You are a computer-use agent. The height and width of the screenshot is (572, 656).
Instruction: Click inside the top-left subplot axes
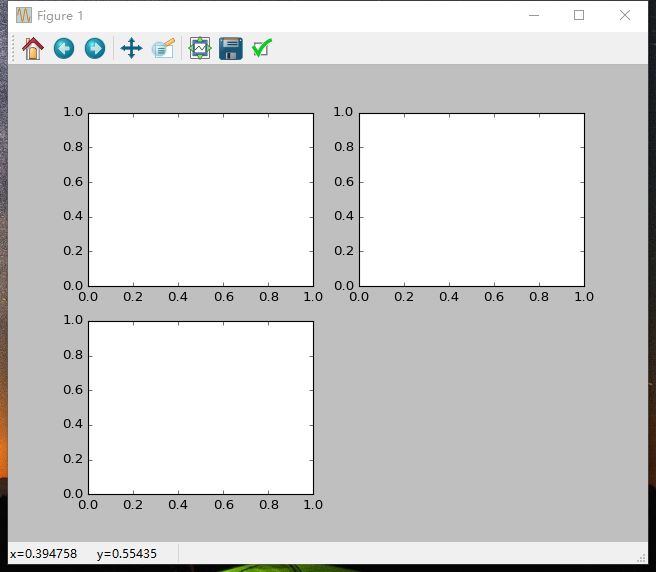(x=201, y=200)
